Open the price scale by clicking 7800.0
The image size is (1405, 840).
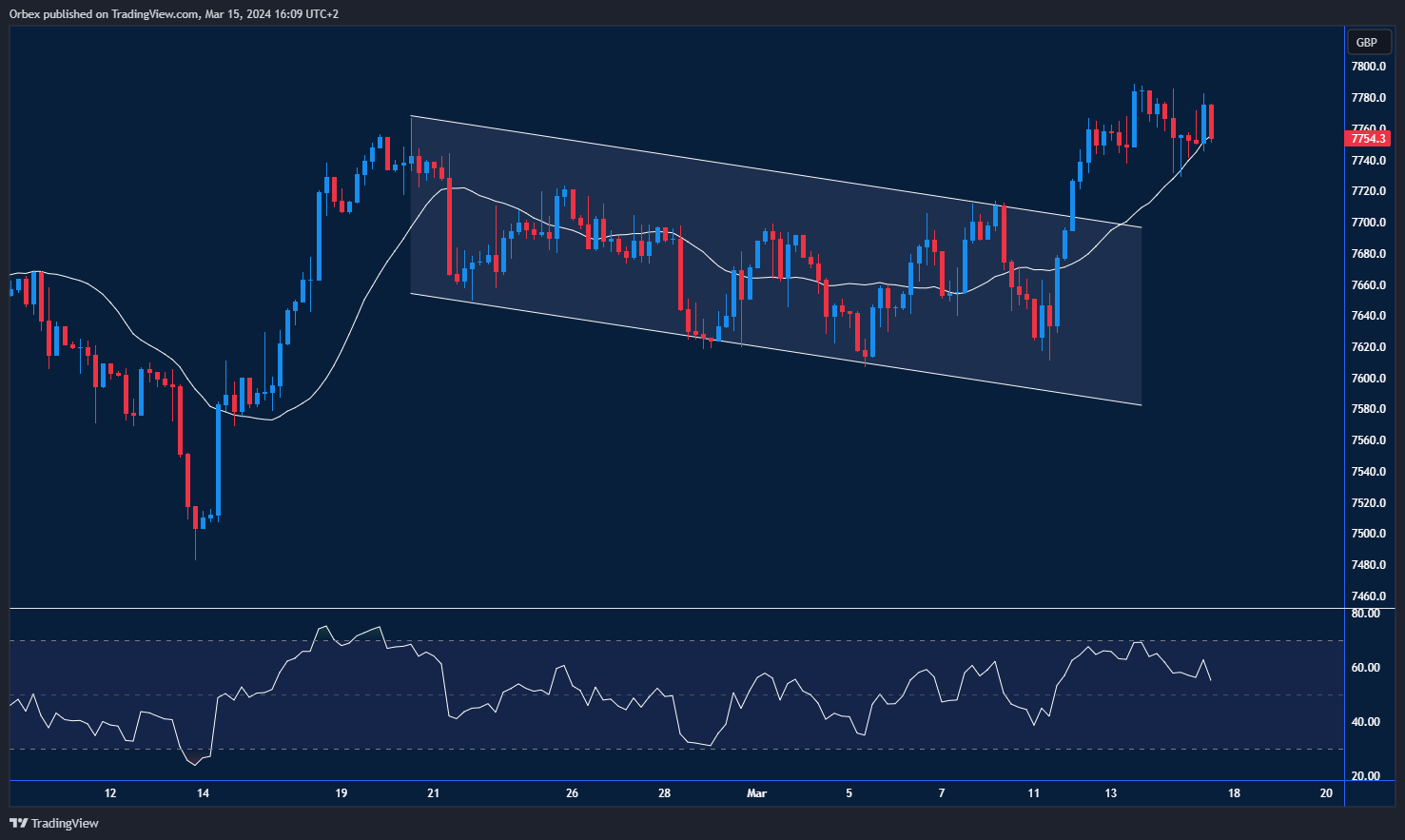(1368, 67)
